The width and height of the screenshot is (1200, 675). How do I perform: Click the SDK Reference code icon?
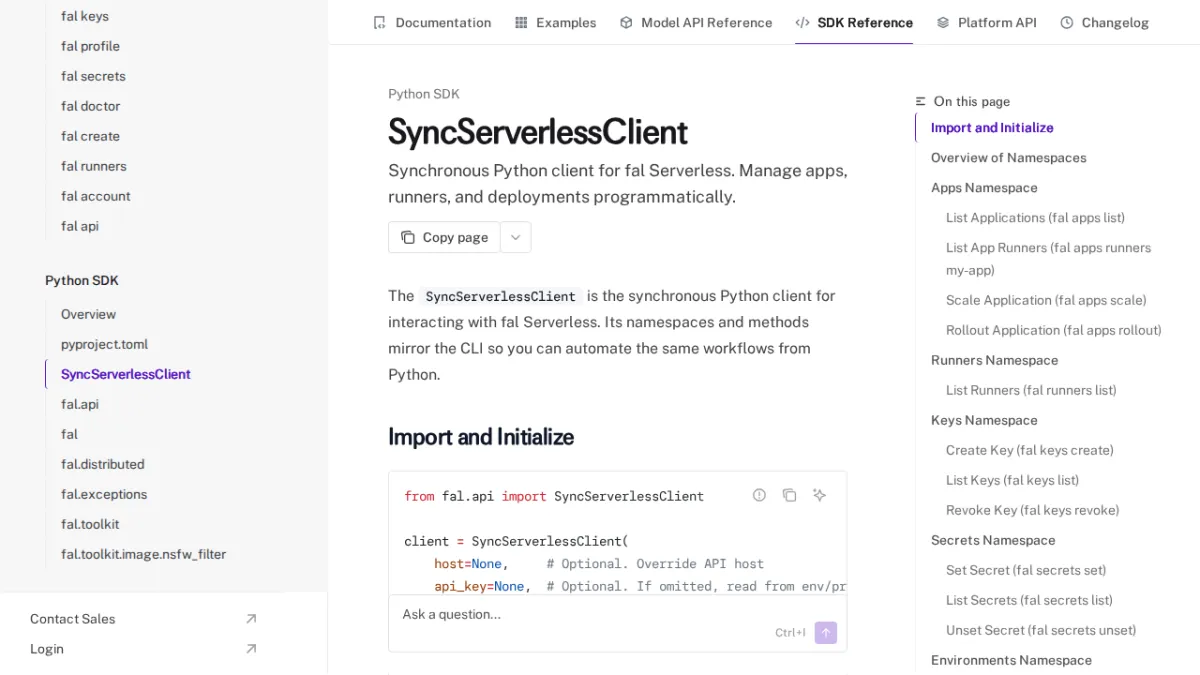click(x=802, y=22)
